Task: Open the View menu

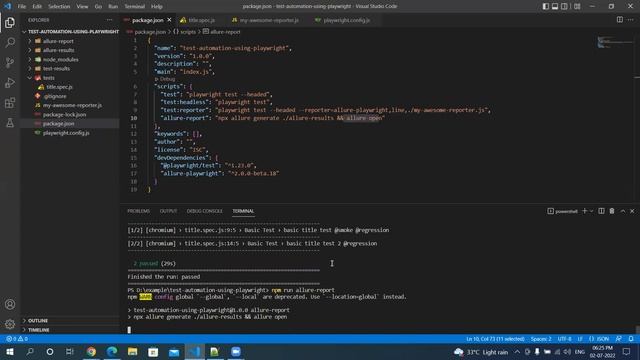Action: click(82, 6)
